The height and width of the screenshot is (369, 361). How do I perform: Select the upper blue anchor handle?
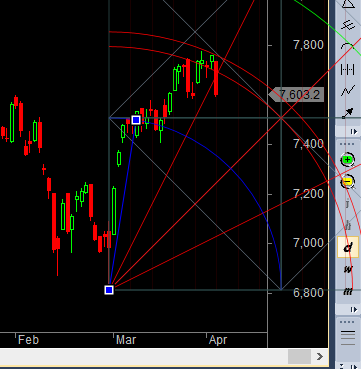click(136, 120)
